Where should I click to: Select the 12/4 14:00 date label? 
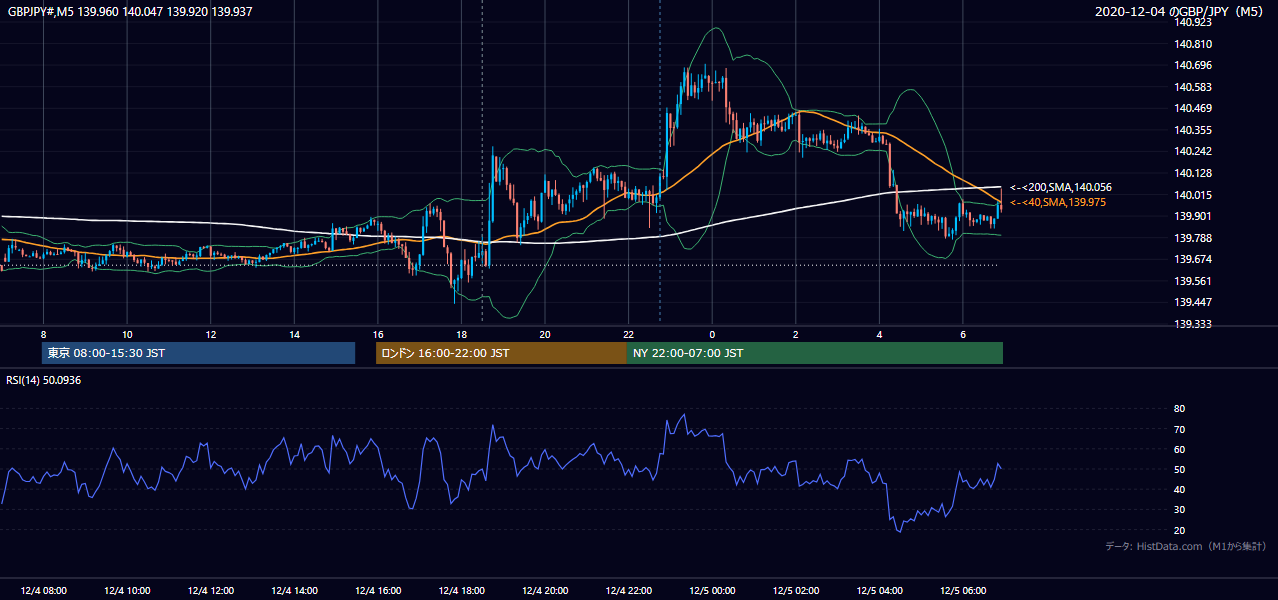click(x=294, y=590)
